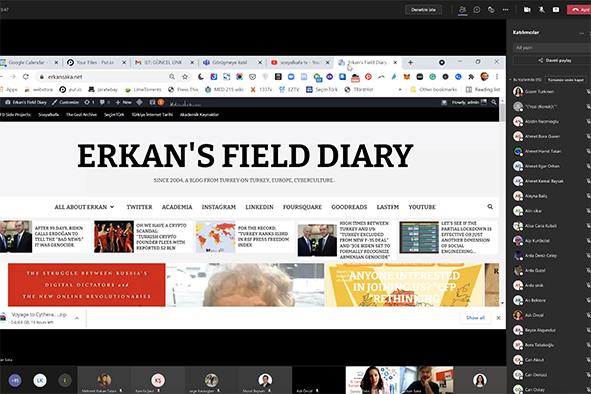Open the GOODREADS navigation item

349,207
